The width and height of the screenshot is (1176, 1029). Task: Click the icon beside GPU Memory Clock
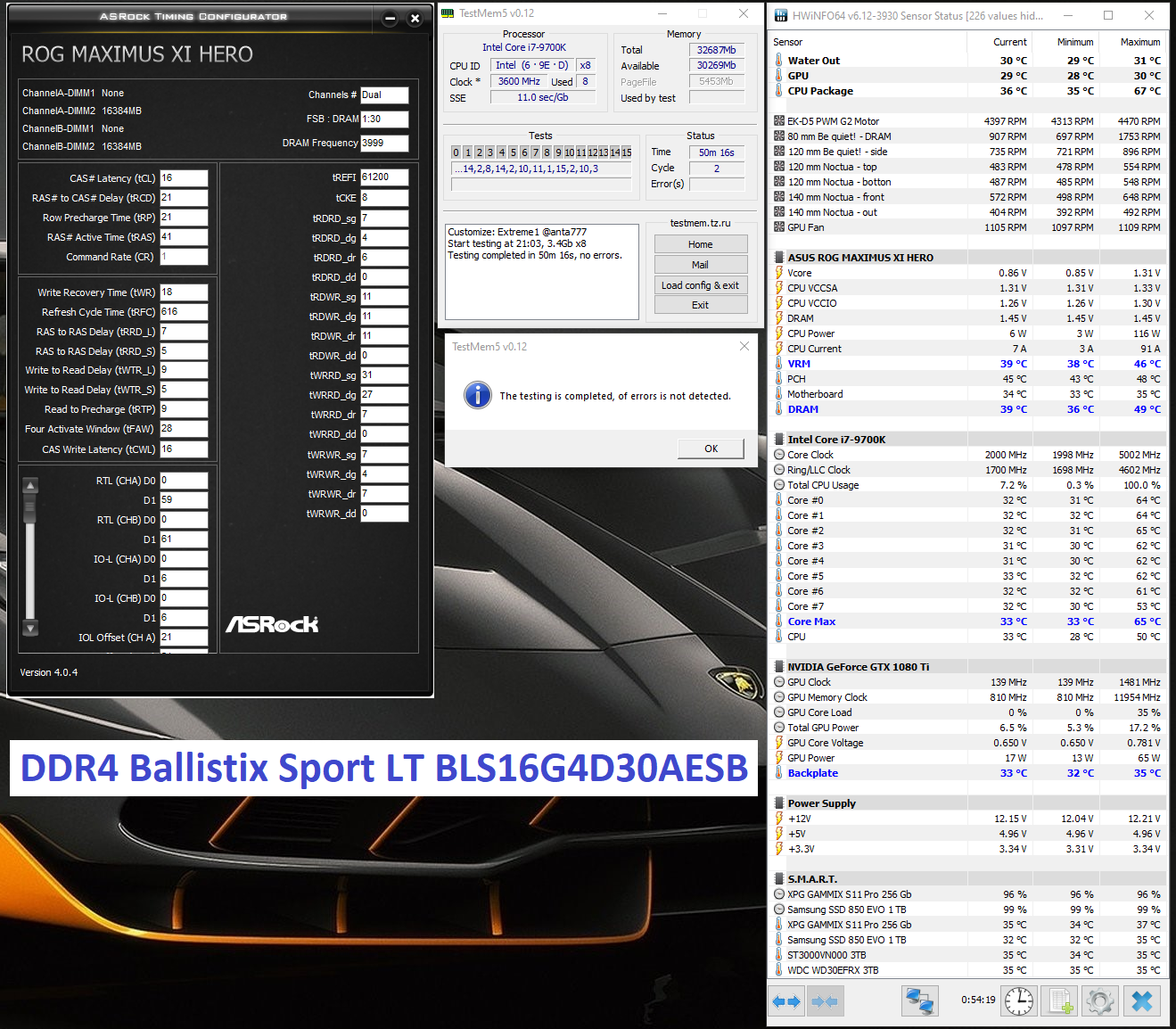[779, 697]
